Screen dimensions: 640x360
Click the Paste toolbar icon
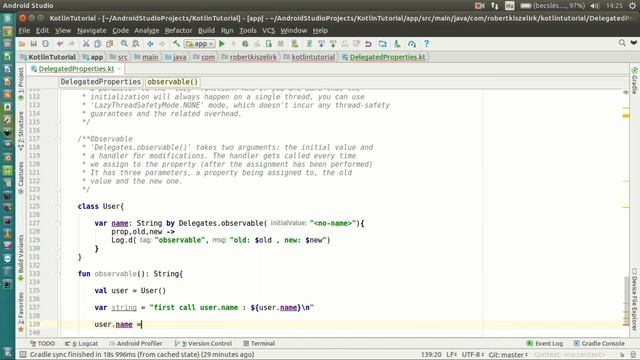(109, 44)
